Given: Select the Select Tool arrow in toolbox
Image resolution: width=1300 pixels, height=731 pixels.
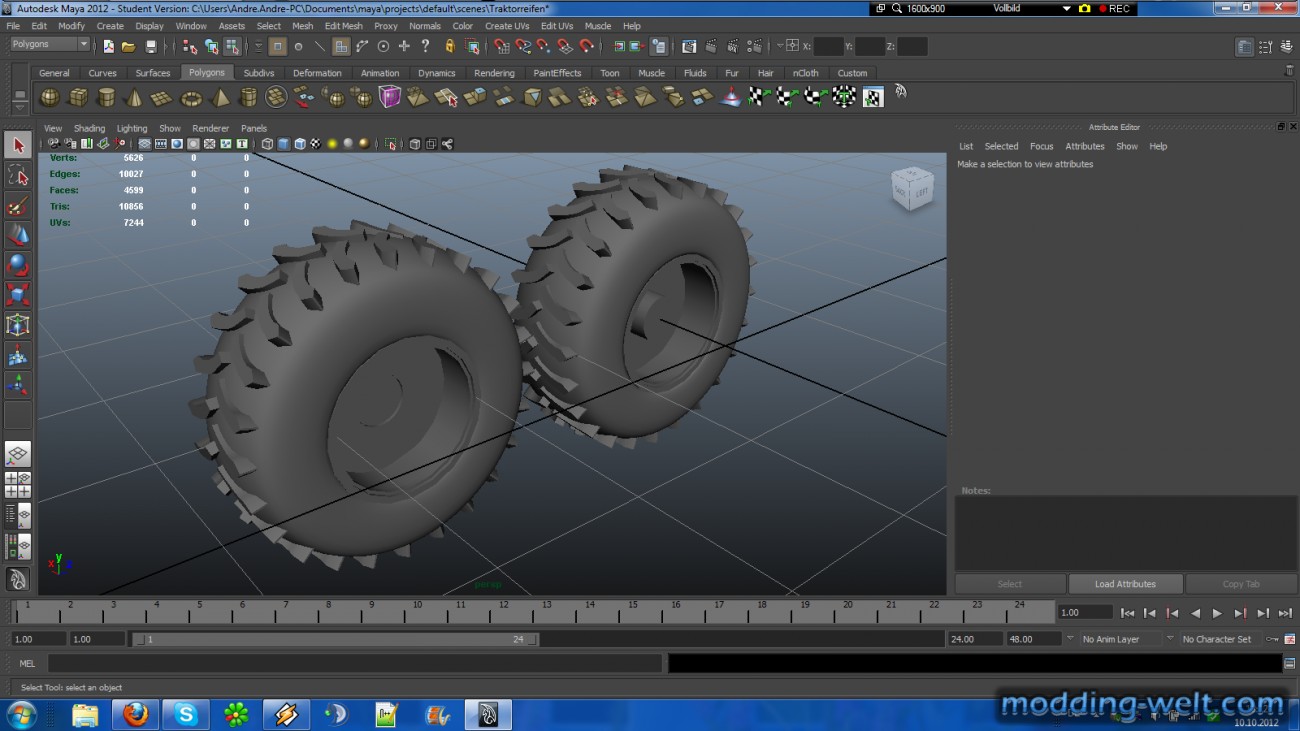Looking at the screenshot, I should 18,145.
